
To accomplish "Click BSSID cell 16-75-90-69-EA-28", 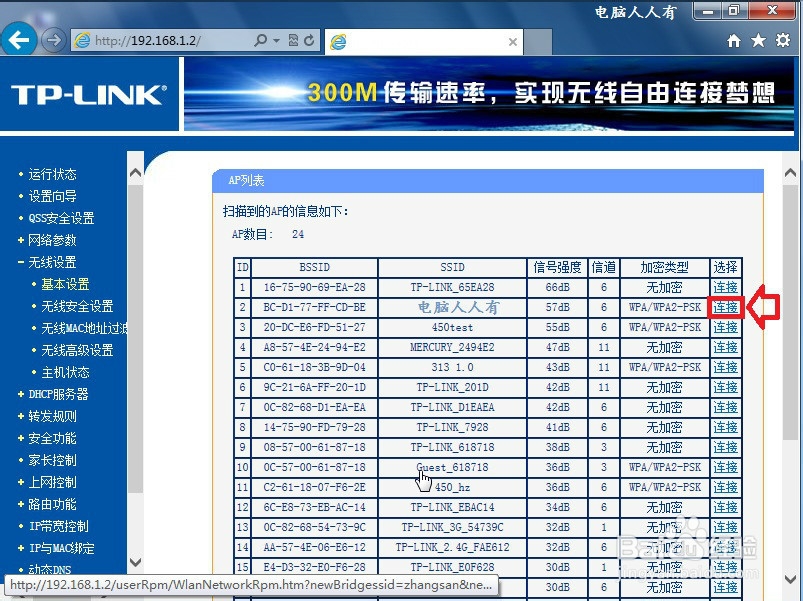I will pos(314,287).
